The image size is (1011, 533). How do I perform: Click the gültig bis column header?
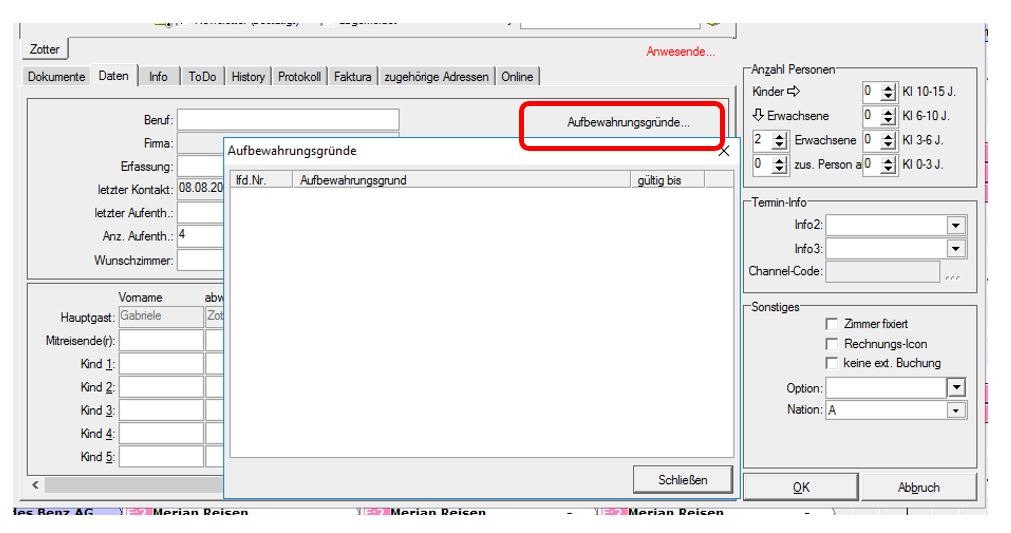click(667, 180)
